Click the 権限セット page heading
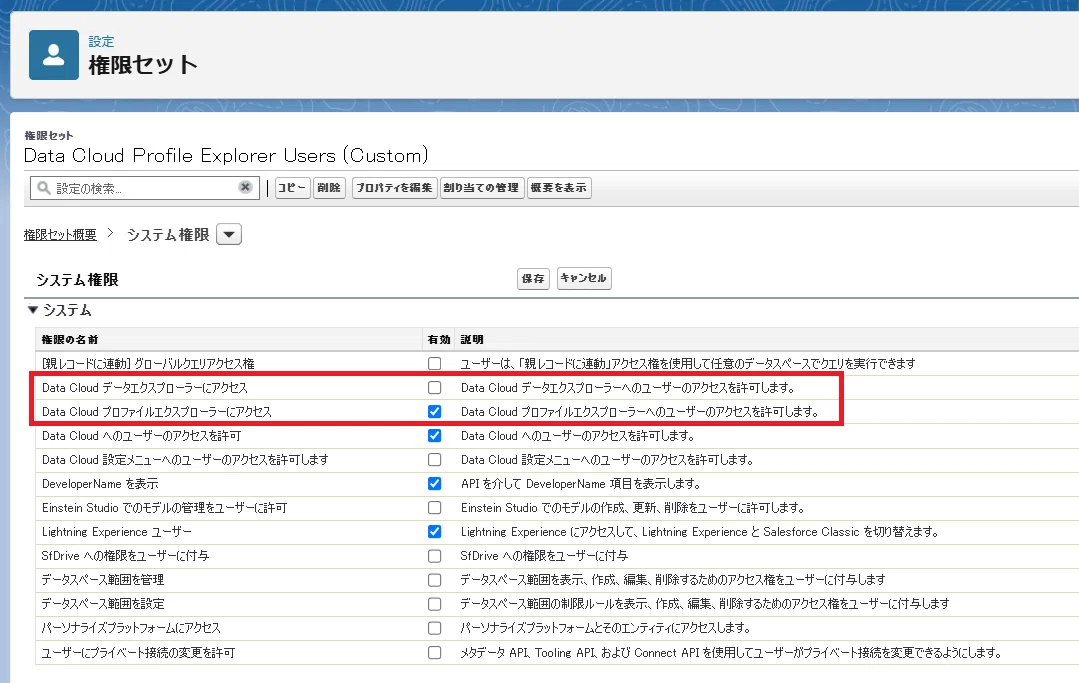This screenshot has width=1079, height=683. (x=143, y=65)
